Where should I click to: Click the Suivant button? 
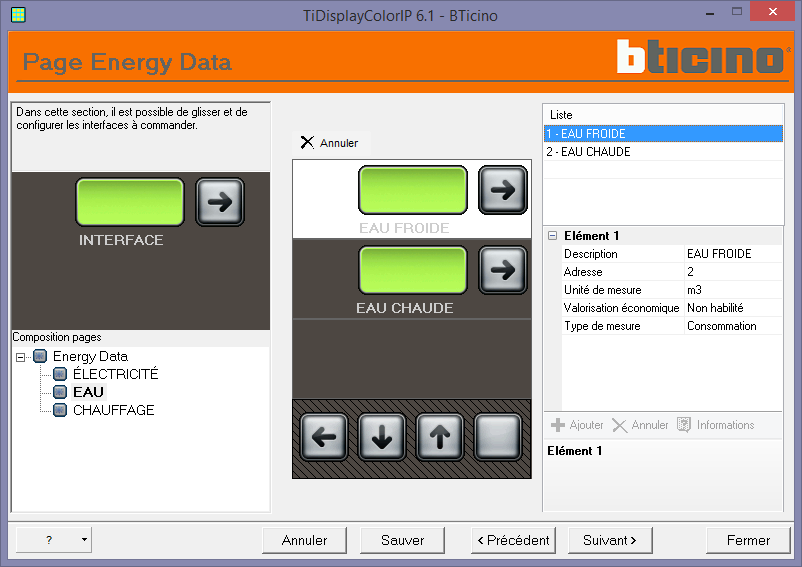(x=610, y=540)
